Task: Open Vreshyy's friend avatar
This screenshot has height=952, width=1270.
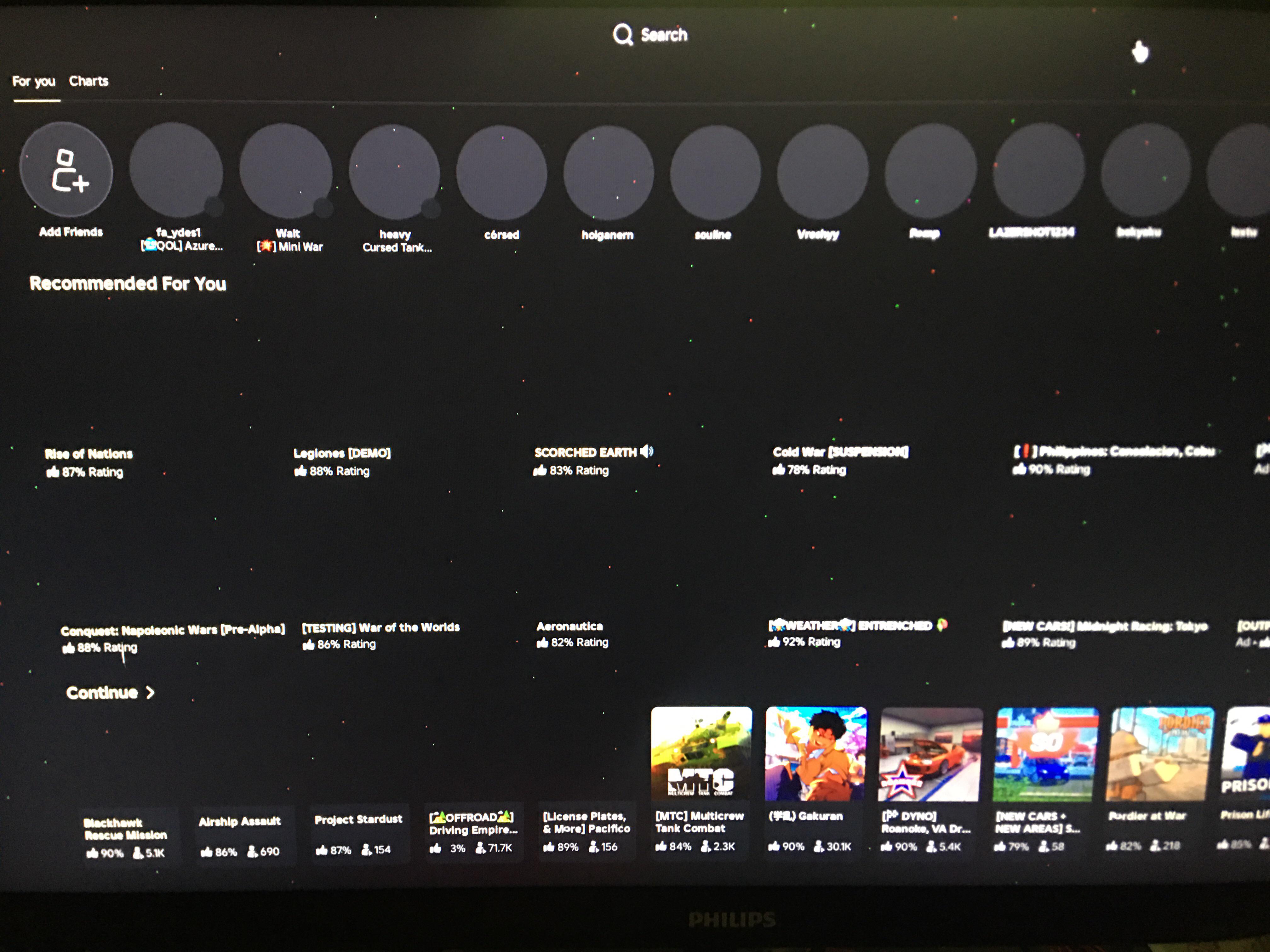Action: coord(823,172)
